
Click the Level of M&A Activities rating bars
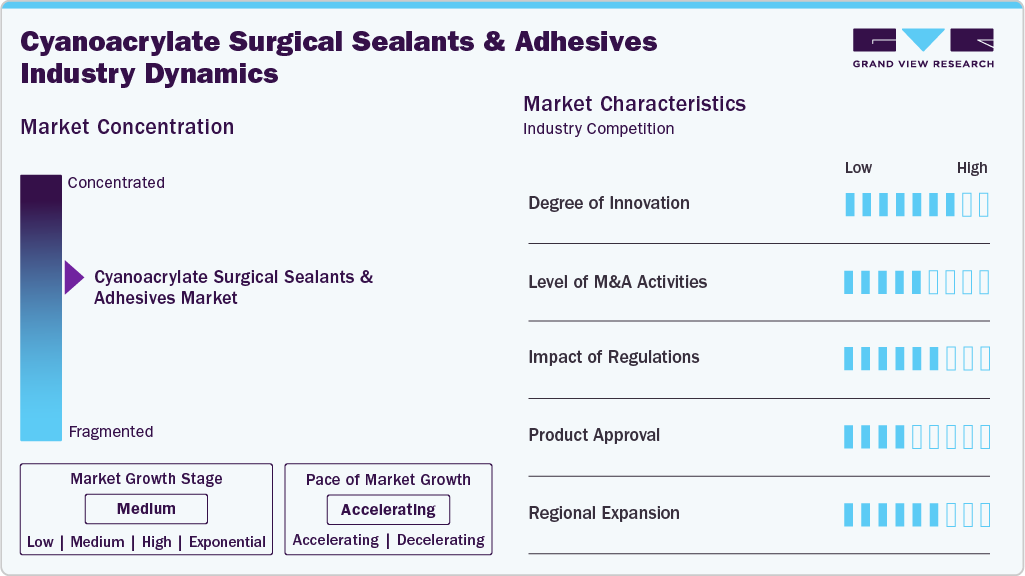(916, 282)
